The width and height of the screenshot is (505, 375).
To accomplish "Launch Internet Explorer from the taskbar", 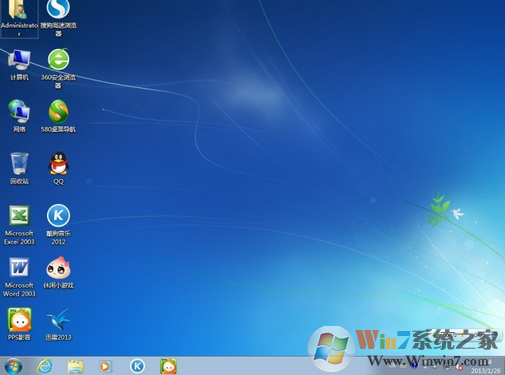I will click(x=44, y=366).
